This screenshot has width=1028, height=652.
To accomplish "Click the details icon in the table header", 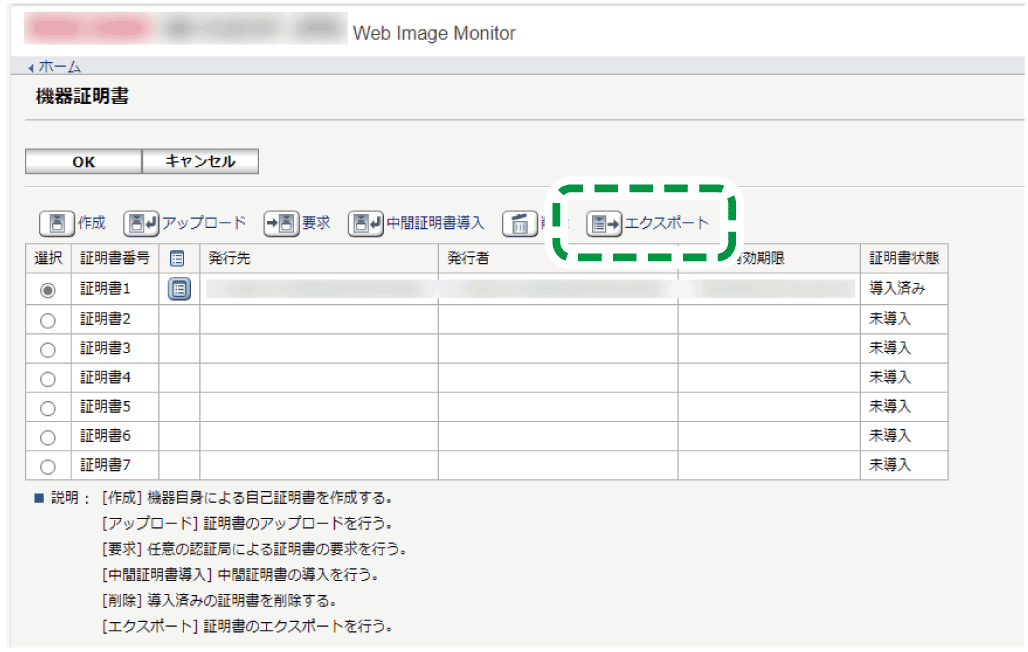I will coord(177,258).
